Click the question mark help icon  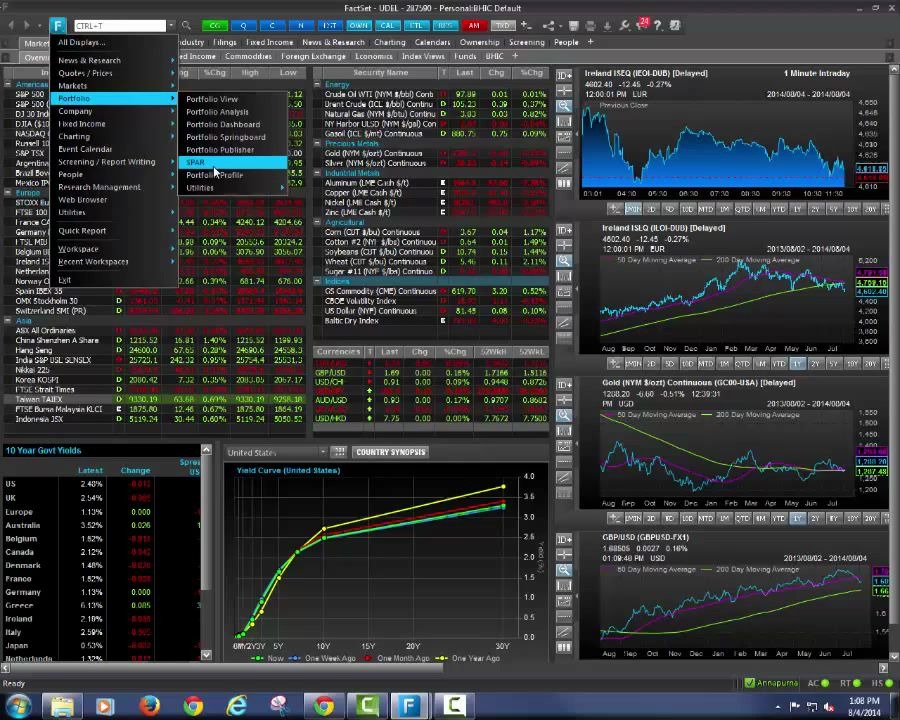tap(658, 25)
